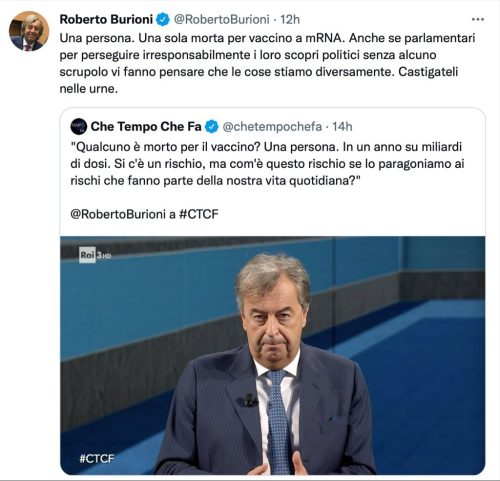Click the 12h tweet timestamp

point(290,20)
